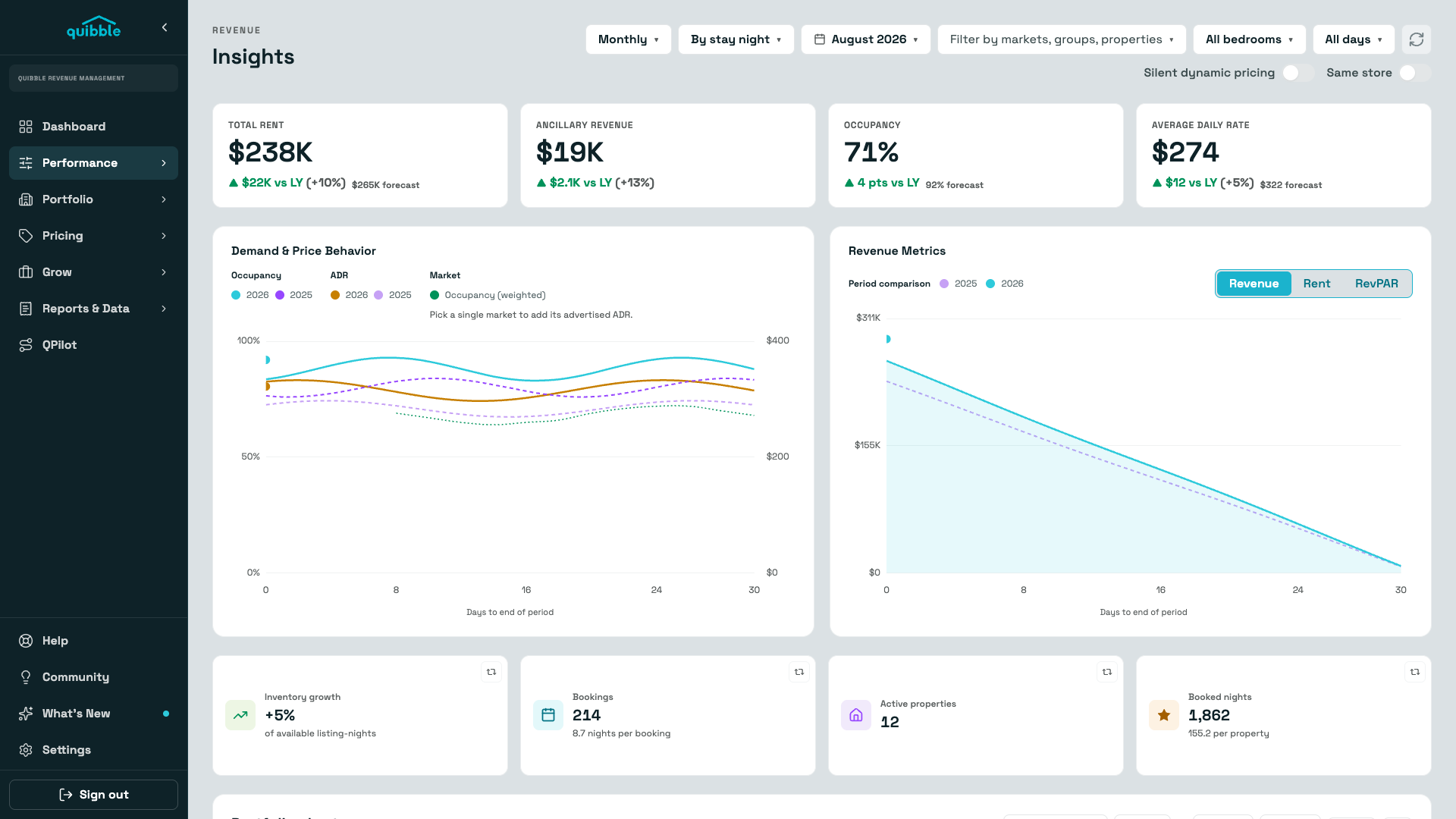Open What's New link
The image size is (1456, 819).
pyautogui.click(x=93, y=714)
